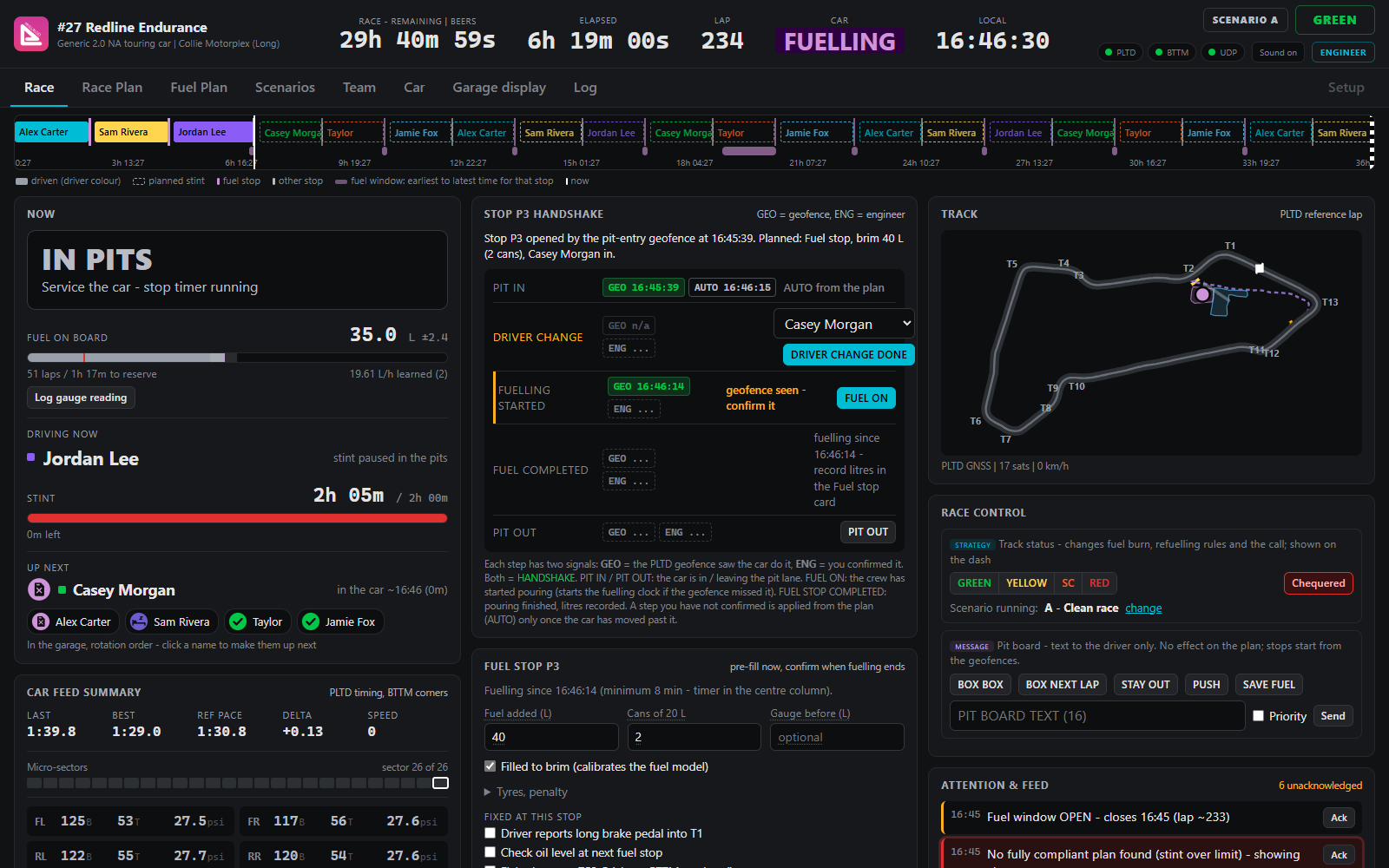Click the Fuel added (L) field
1389x868 pixels.
coord(551,737)
